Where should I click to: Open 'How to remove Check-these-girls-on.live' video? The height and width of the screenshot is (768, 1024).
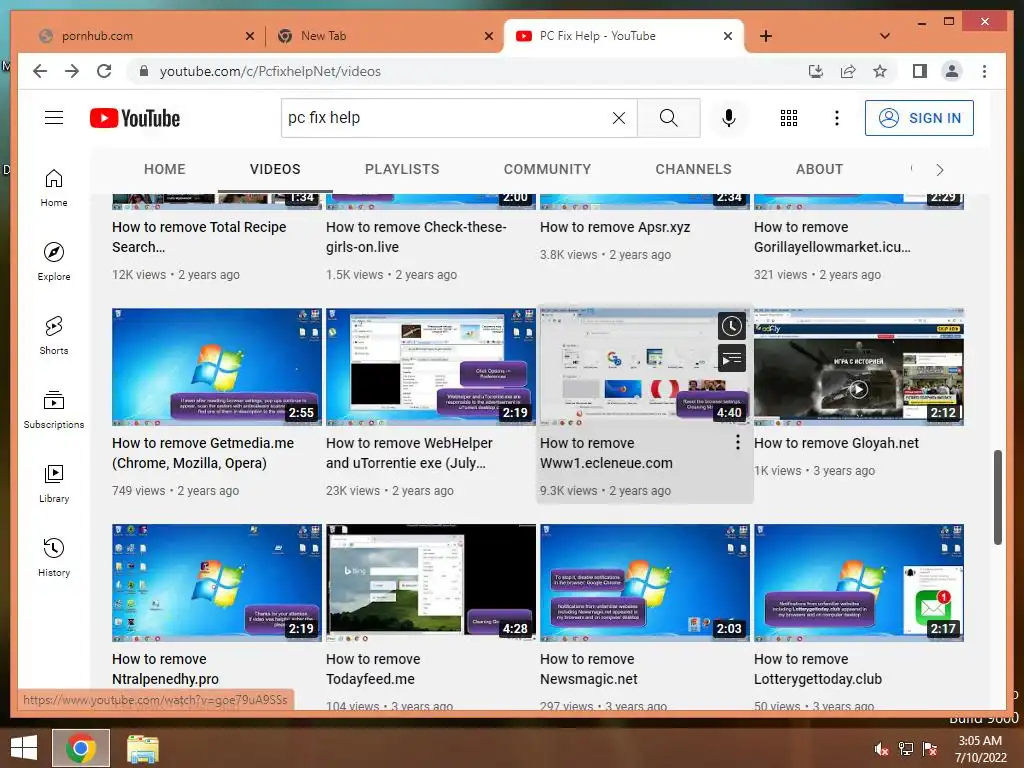coord(416,237)
